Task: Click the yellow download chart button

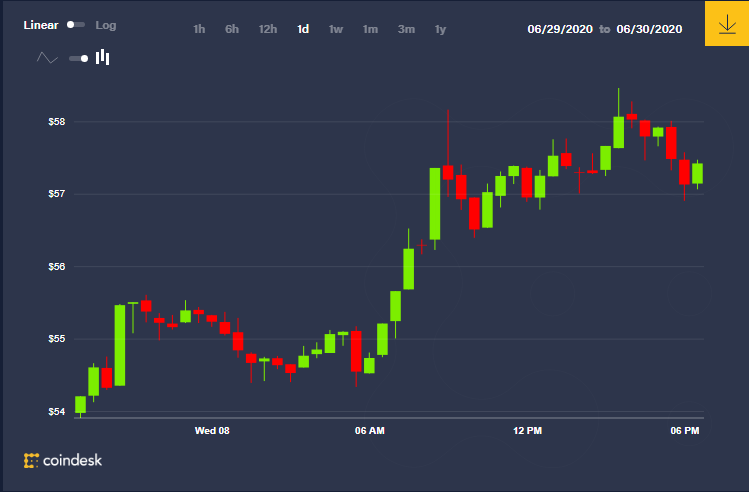Action: 727,23
